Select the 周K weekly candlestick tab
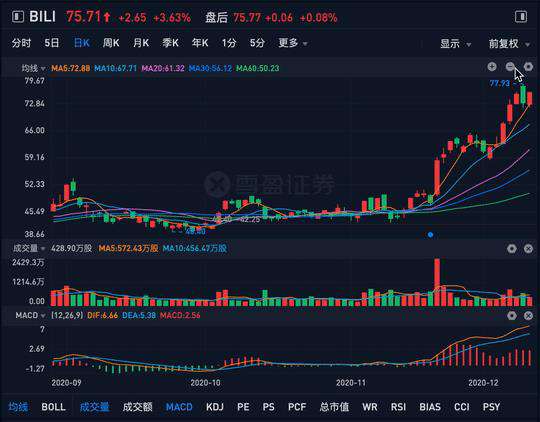This screenshot has height=422, width=540. [x=111, y=43]
